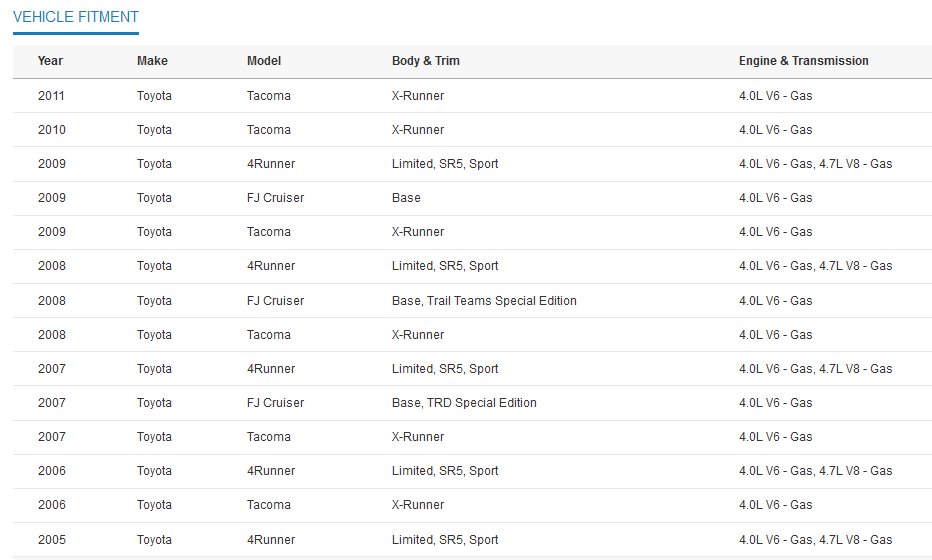The width and height of the screenshot is (932, 560).
Task: Select X-Runner trim in 2006 Tacoma row
Action: click(x=418, y=505)
